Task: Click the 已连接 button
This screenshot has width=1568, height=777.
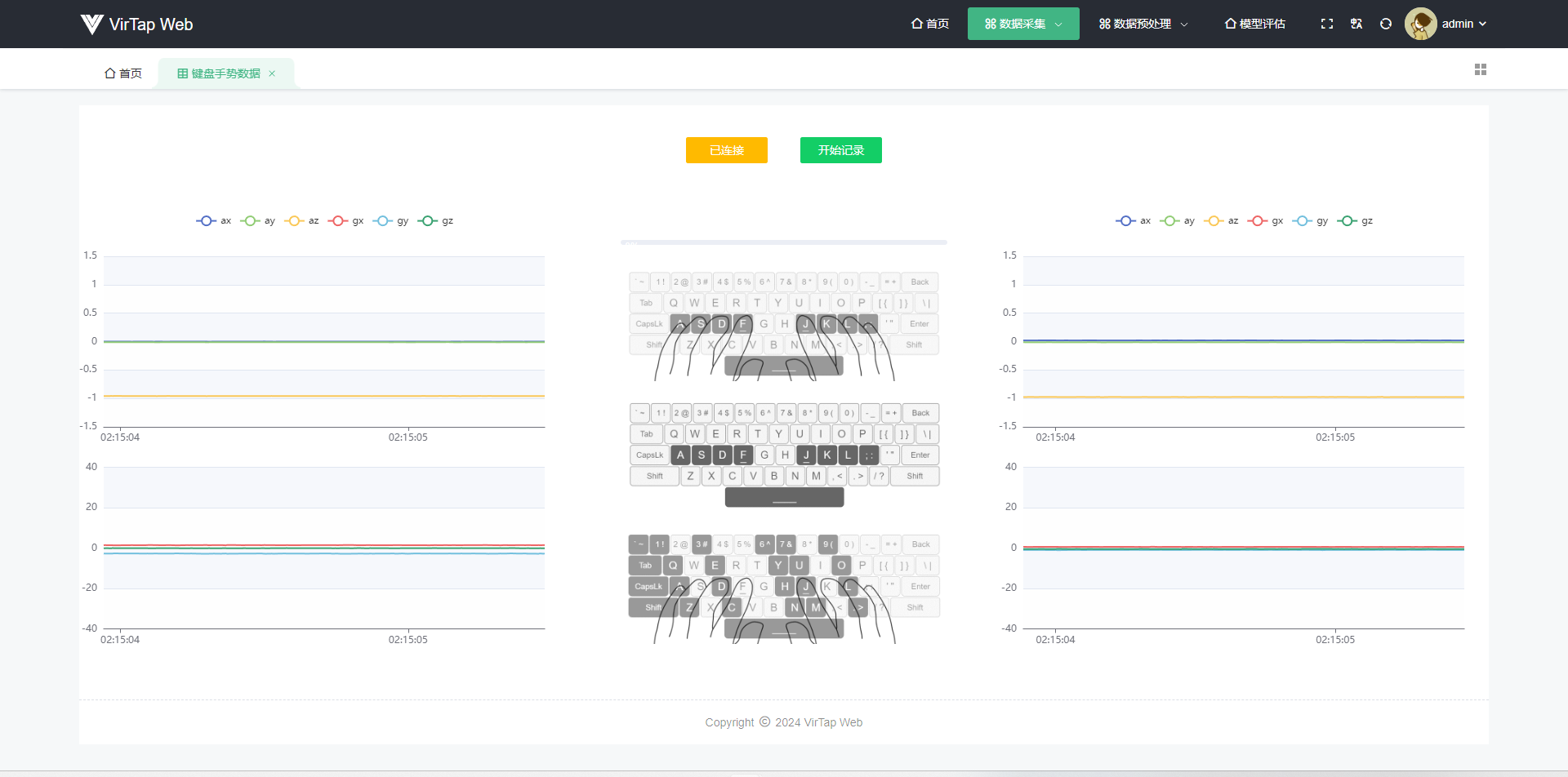Action: coord(726,150)
